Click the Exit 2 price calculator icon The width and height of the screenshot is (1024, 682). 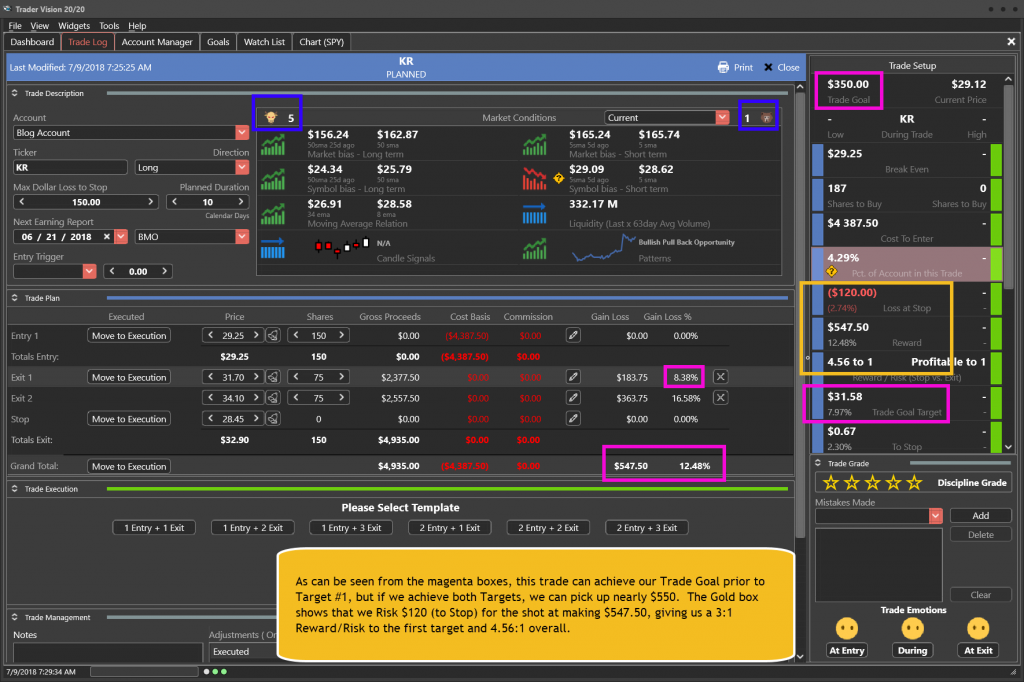click(x=273, y=398)
